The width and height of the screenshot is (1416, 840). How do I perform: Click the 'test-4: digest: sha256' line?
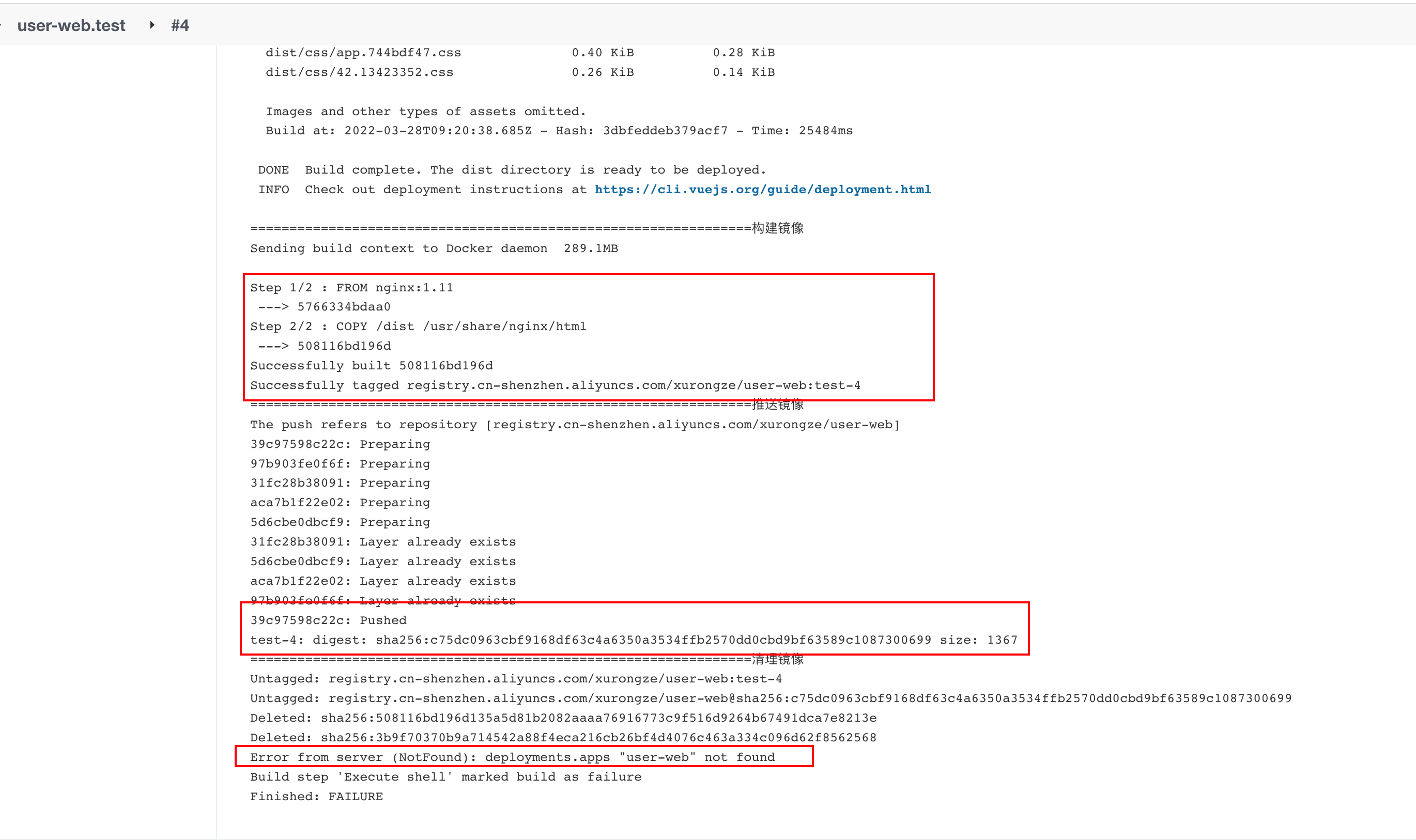[634, 640]
